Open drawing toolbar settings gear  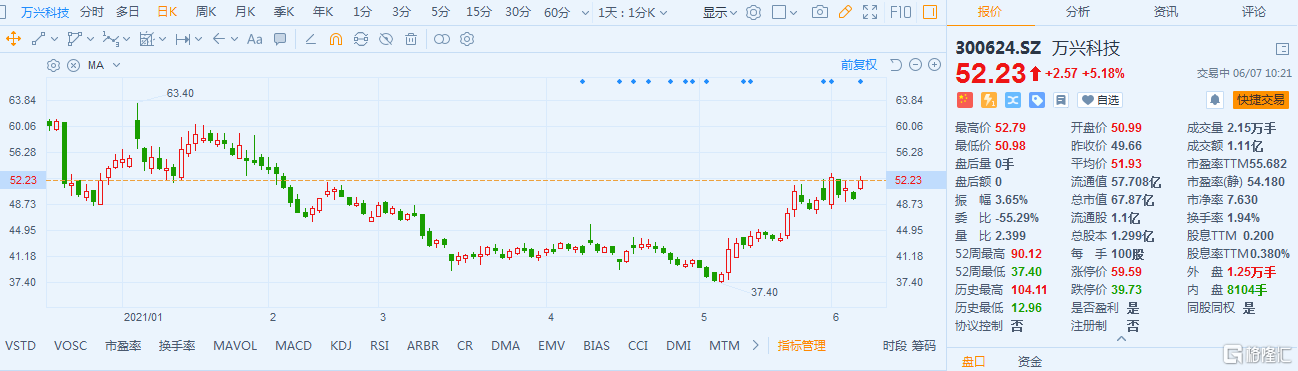tap(466, 39)
